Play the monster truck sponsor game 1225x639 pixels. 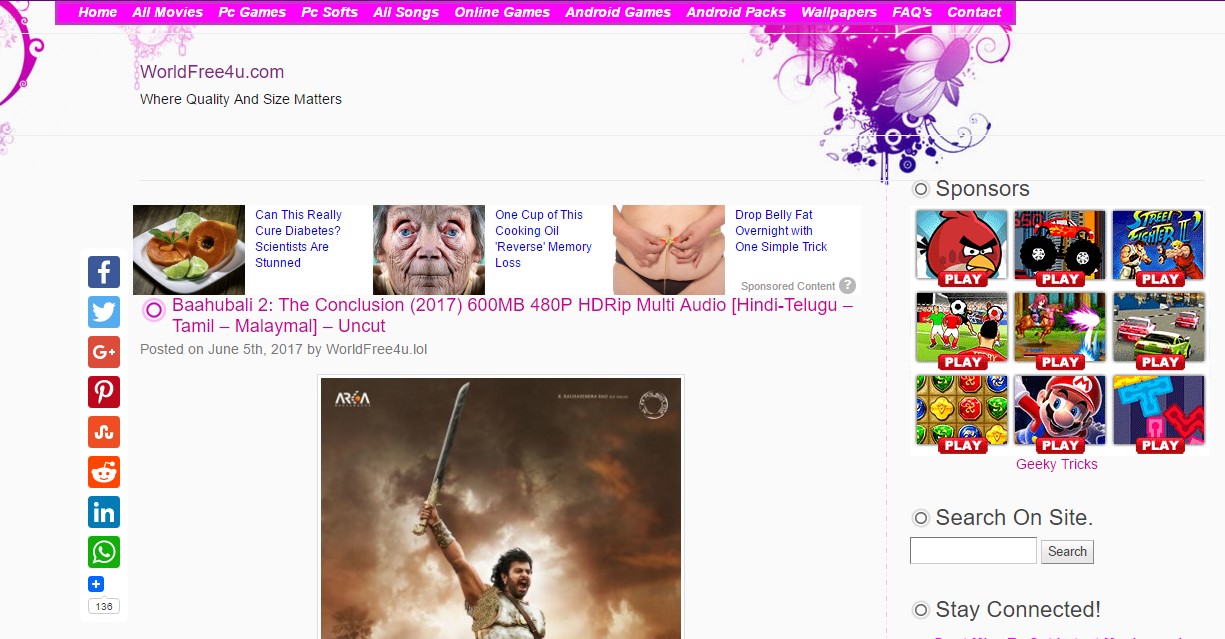click(x=1060, y=248)
